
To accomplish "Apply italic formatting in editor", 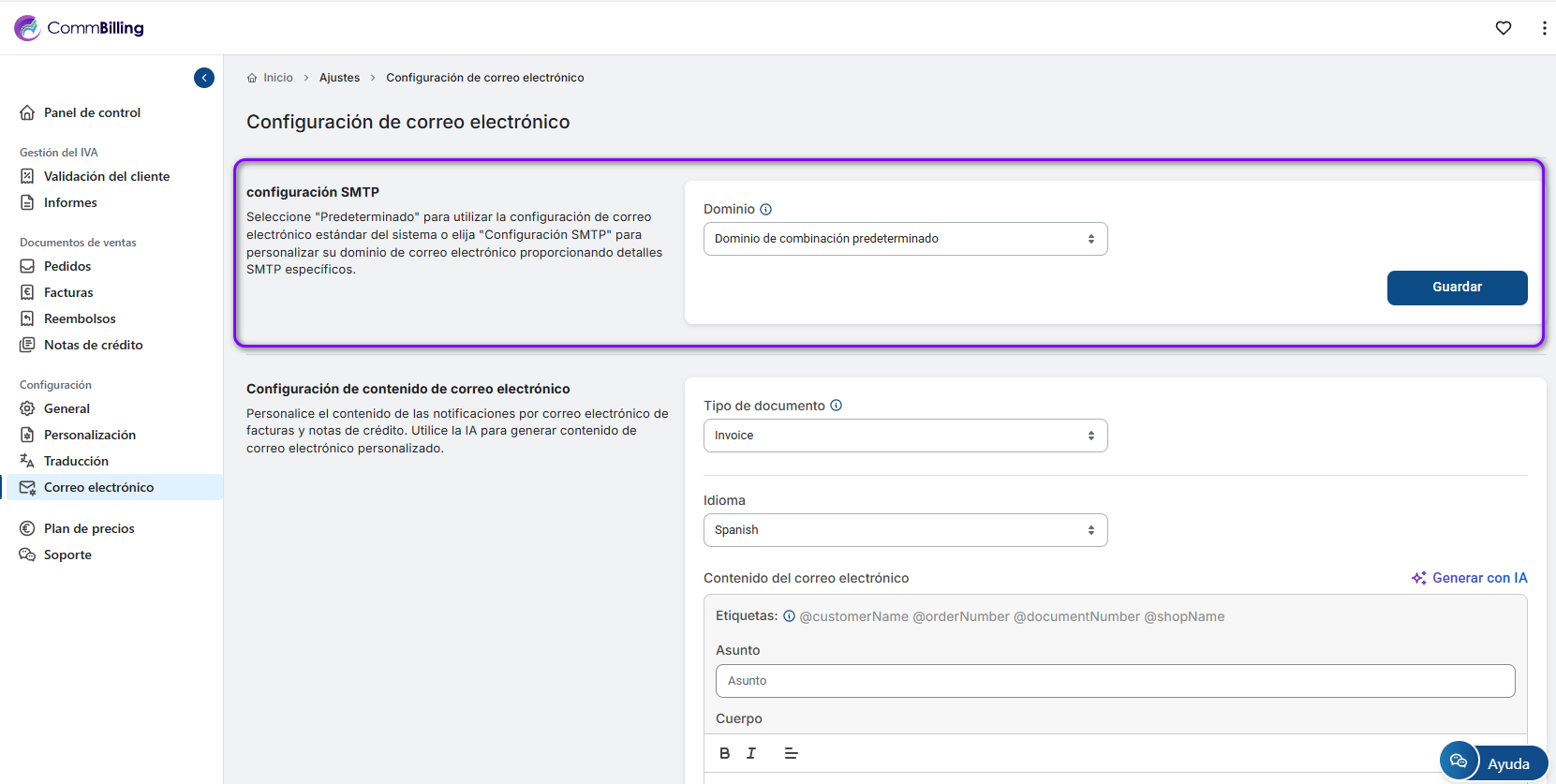I will point(751,753).
